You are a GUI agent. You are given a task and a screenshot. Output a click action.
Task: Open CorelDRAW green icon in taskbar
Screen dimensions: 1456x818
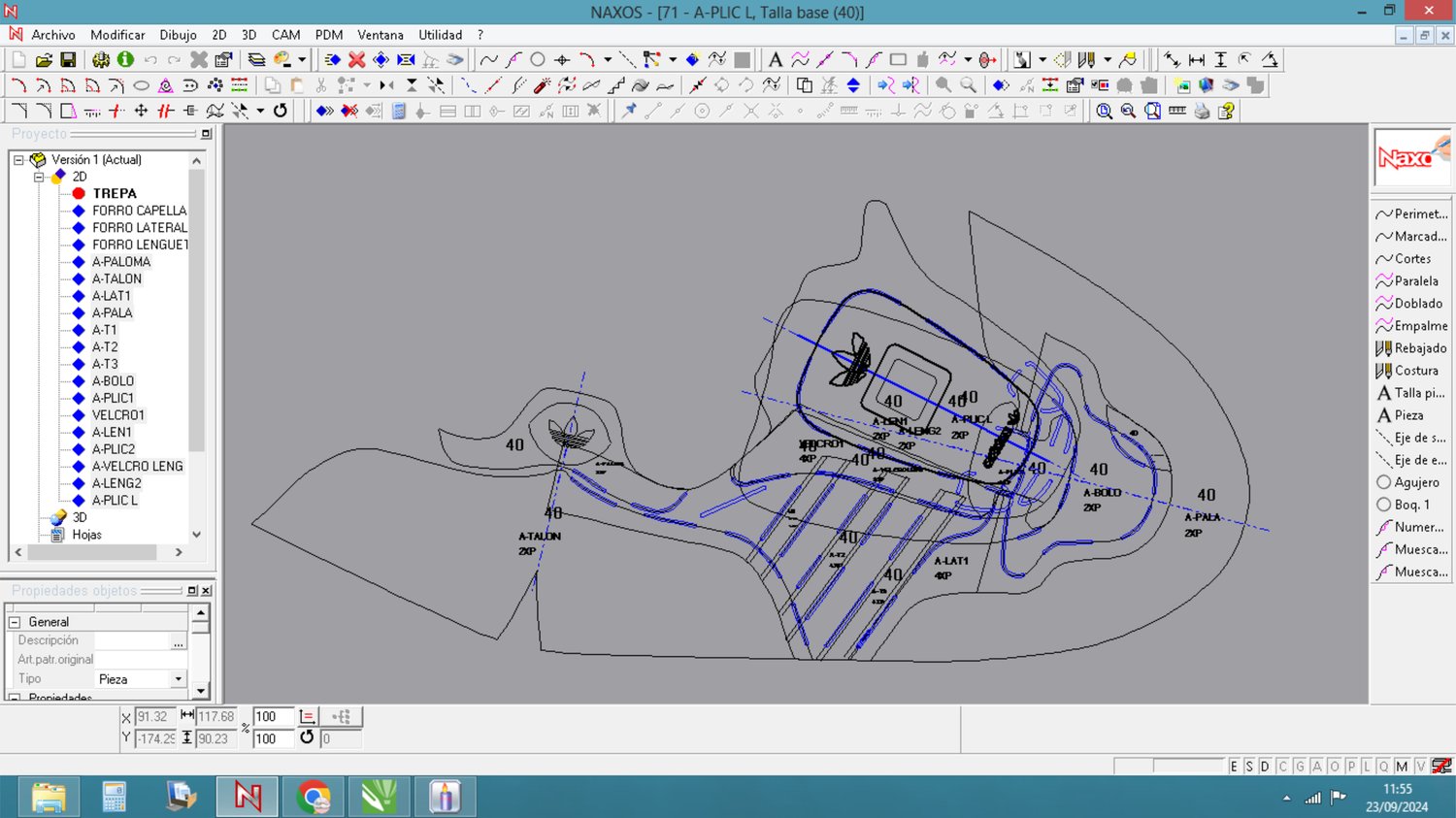pos(379,797)
